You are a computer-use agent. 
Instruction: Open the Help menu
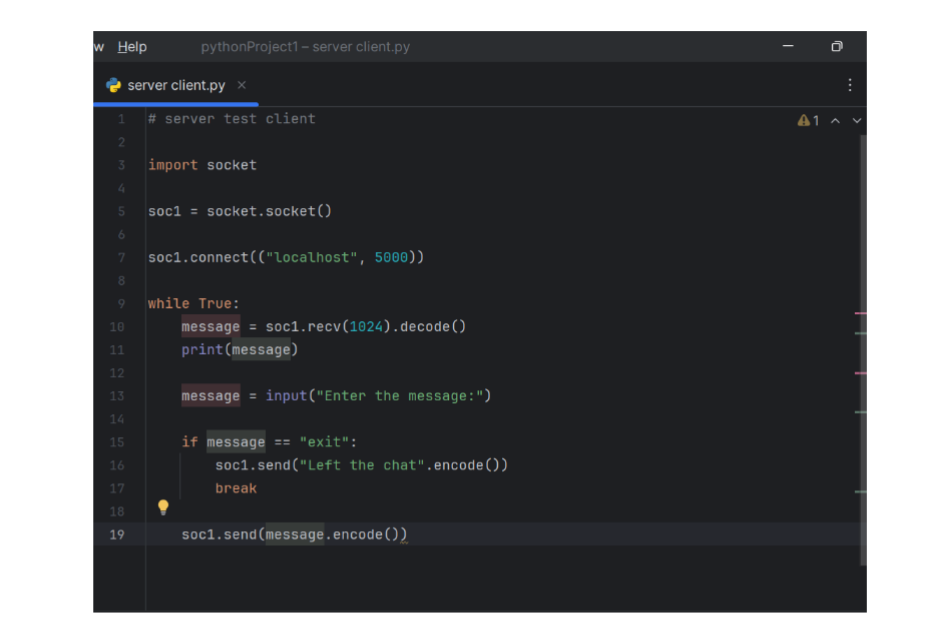(132, 47)
